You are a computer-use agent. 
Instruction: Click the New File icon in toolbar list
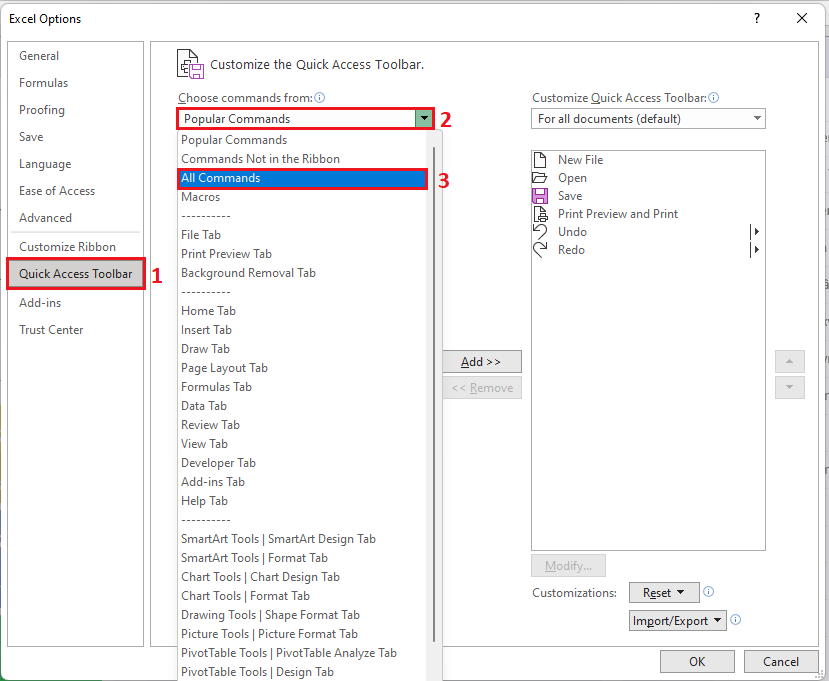[x=540, y=160]
